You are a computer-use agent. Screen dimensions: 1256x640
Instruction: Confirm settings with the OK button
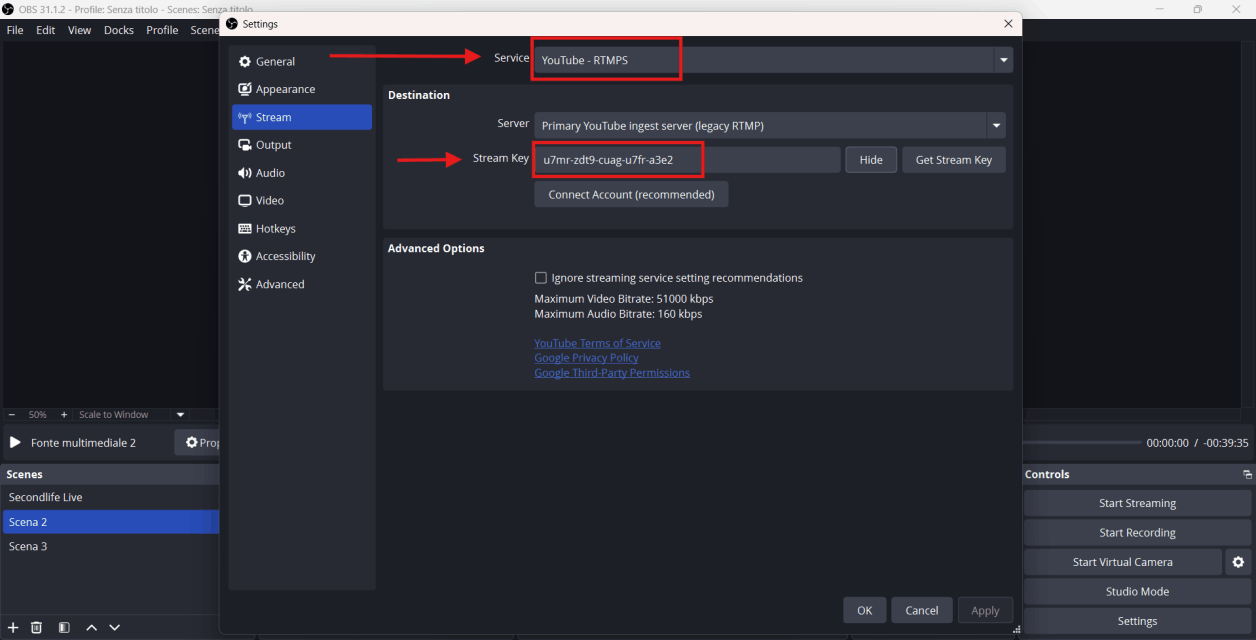[865, 610]
